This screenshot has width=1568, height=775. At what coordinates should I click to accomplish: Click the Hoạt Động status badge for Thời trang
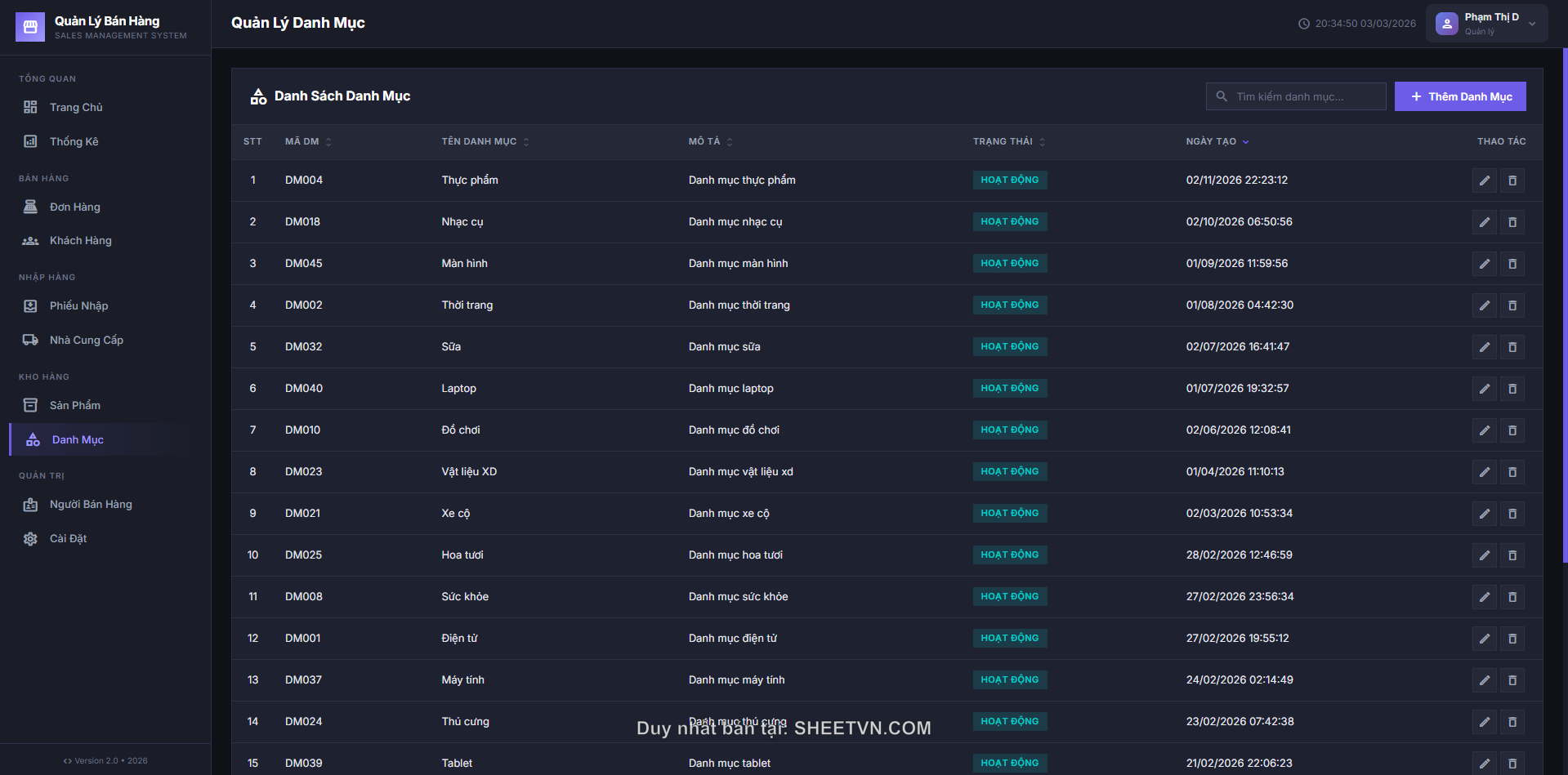(x=1009, y=305)
